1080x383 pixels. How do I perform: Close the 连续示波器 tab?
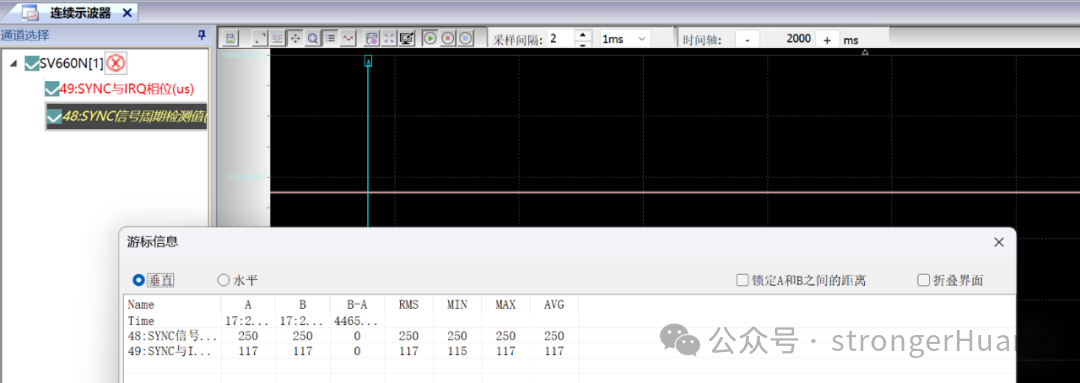click(127, 12)
